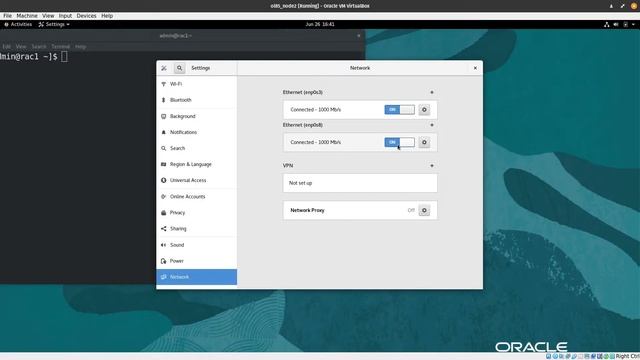Screen dimensions: 640x360
Task: Open the clock calendar in top bar
Action: (x=320, y=24)
